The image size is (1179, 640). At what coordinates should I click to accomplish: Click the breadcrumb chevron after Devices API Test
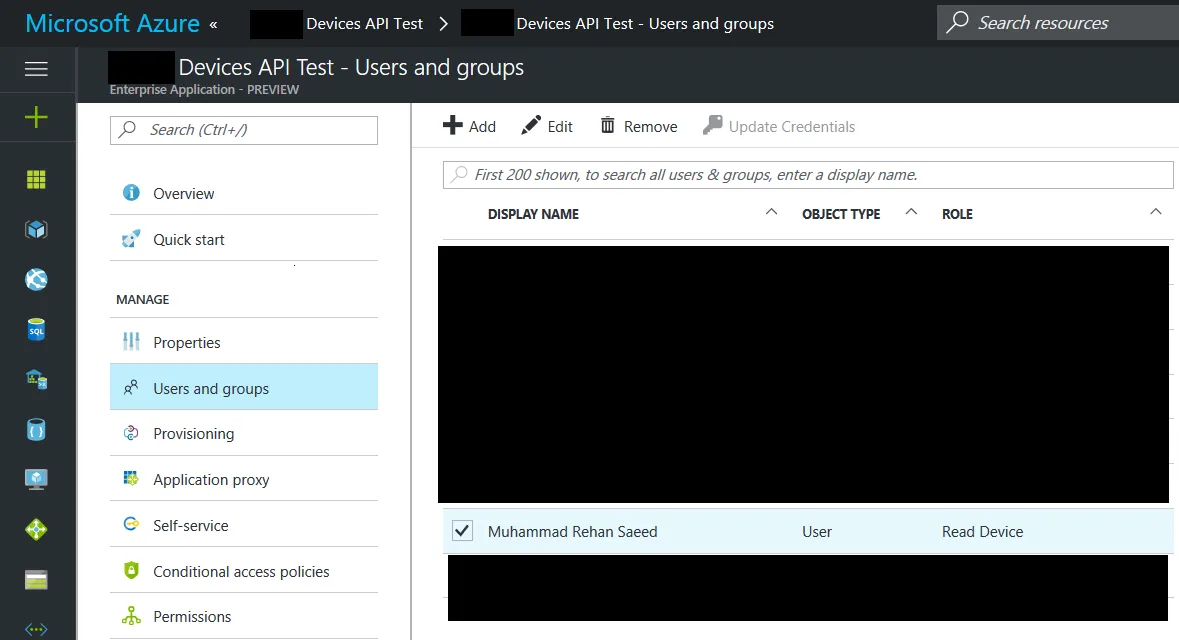pos(444,24)
